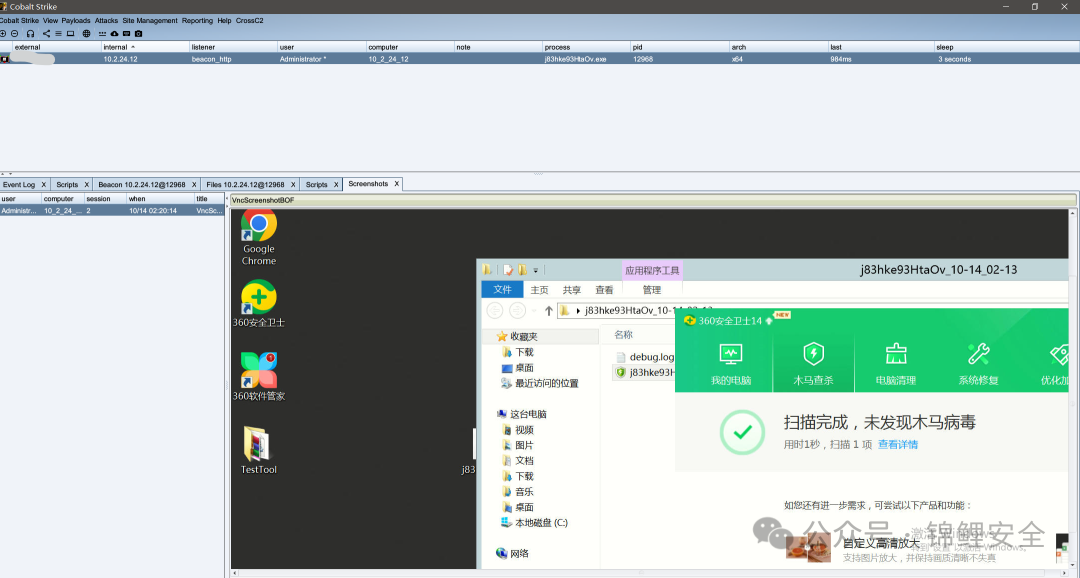
Task: Open the CrossC2 menu
Action: (x=249, y=21)
